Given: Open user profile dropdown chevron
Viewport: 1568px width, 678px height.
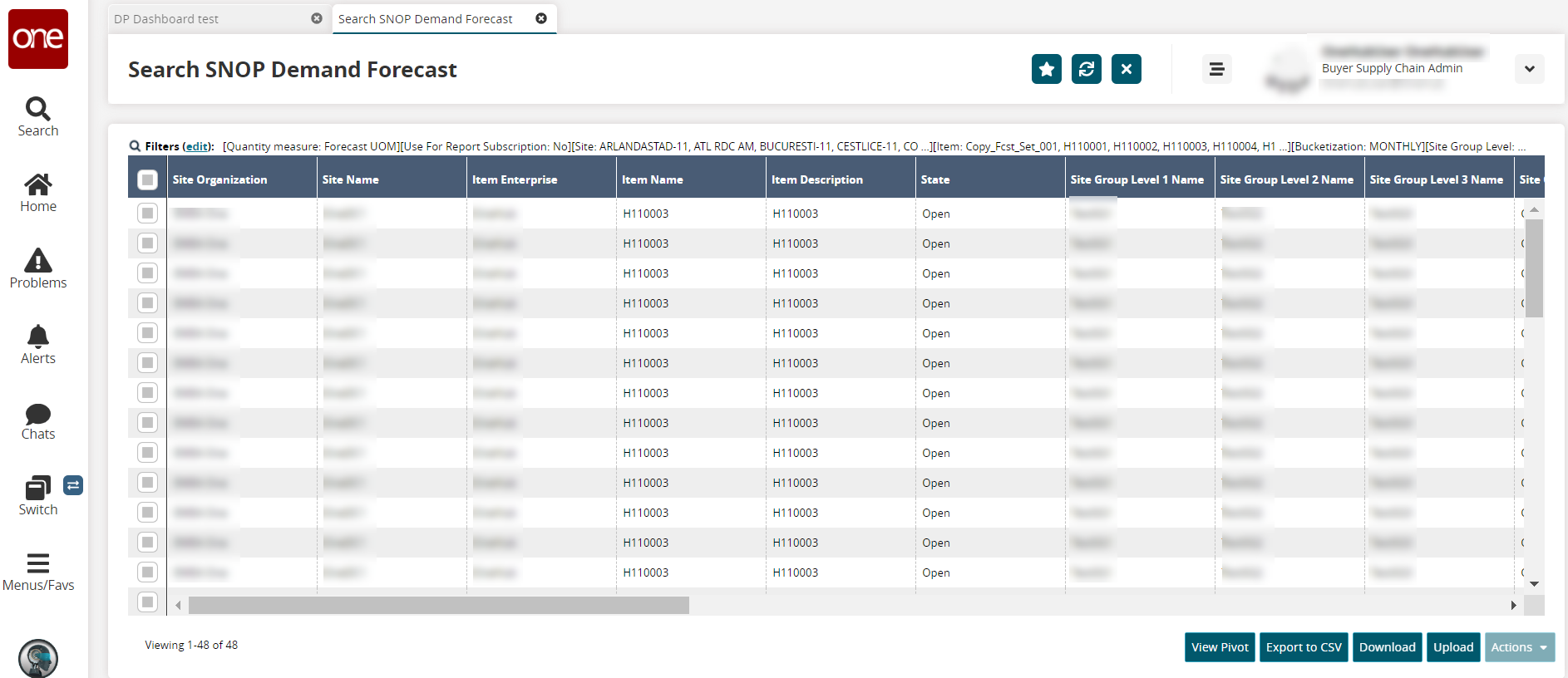Looking at the screenshot, I should 1529,69.
